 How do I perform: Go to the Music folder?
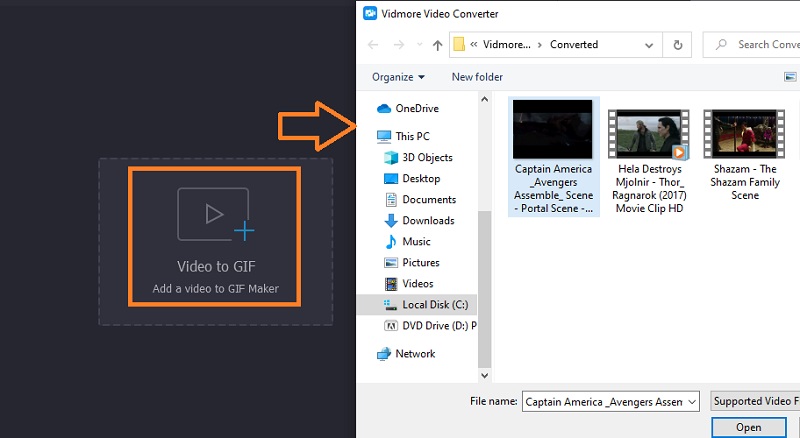[416, 241]
